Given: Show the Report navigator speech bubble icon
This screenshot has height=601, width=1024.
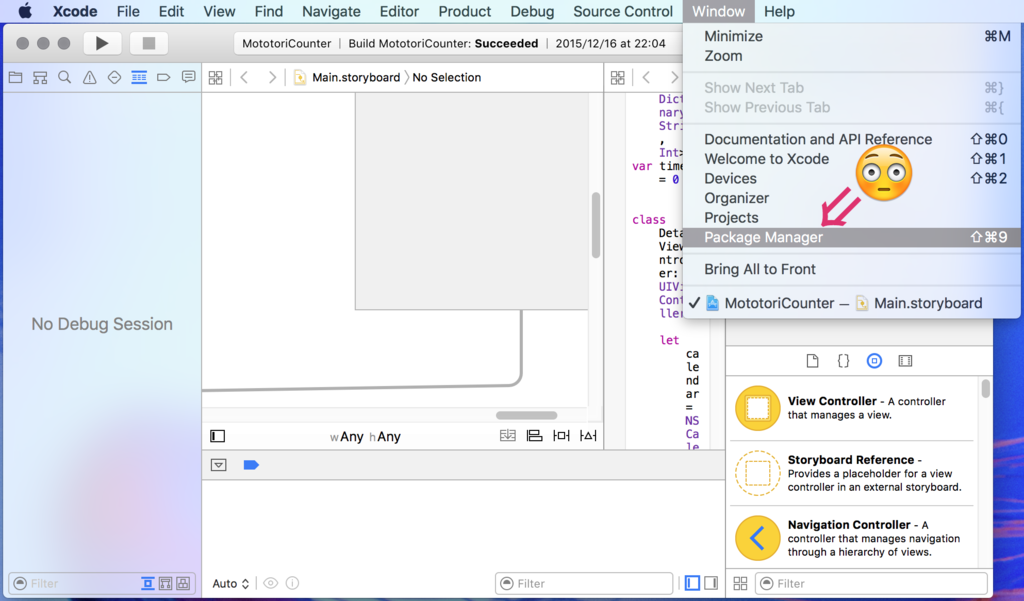Looking at the screenshot, I should pos(189,78).
